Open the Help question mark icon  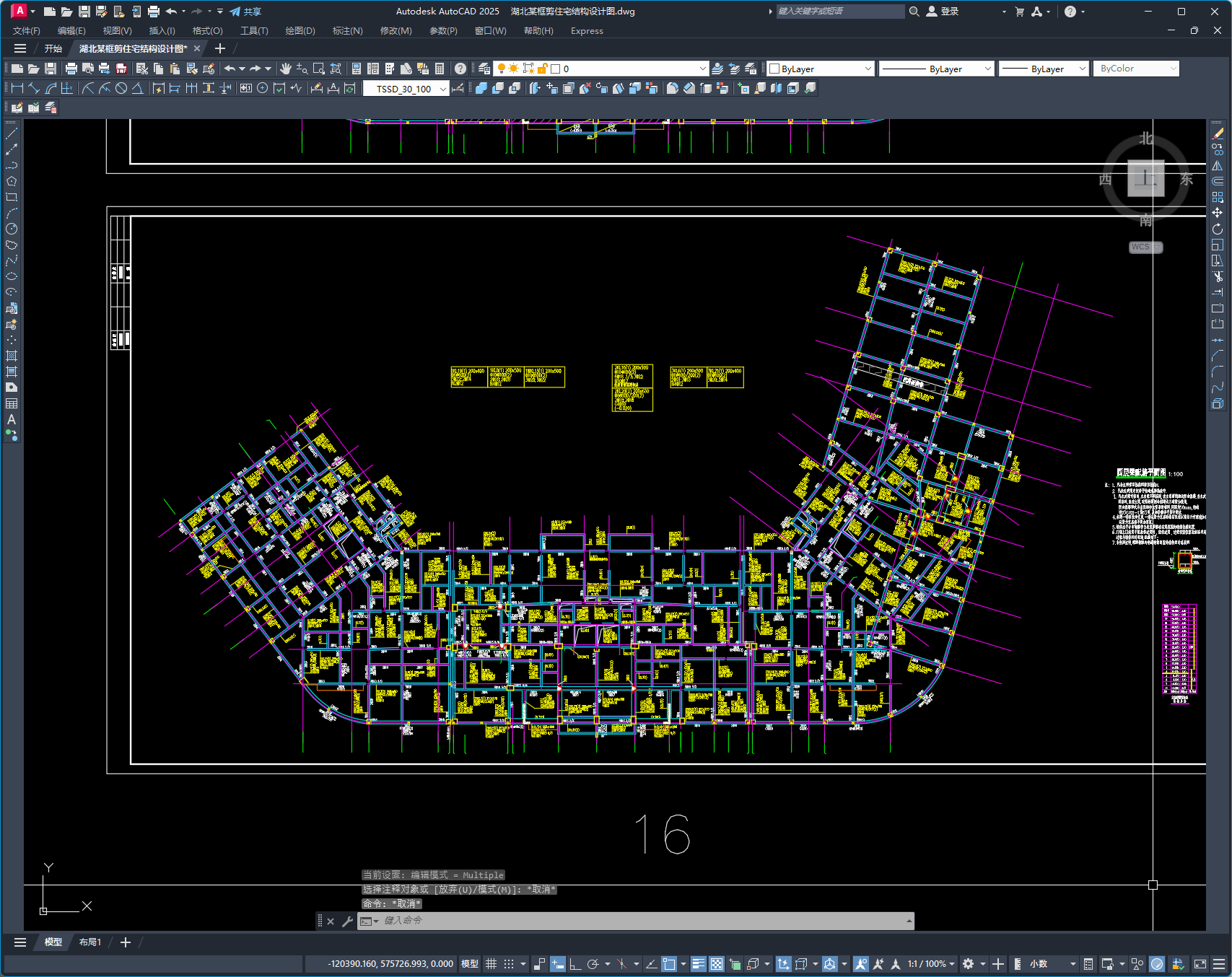460,69
